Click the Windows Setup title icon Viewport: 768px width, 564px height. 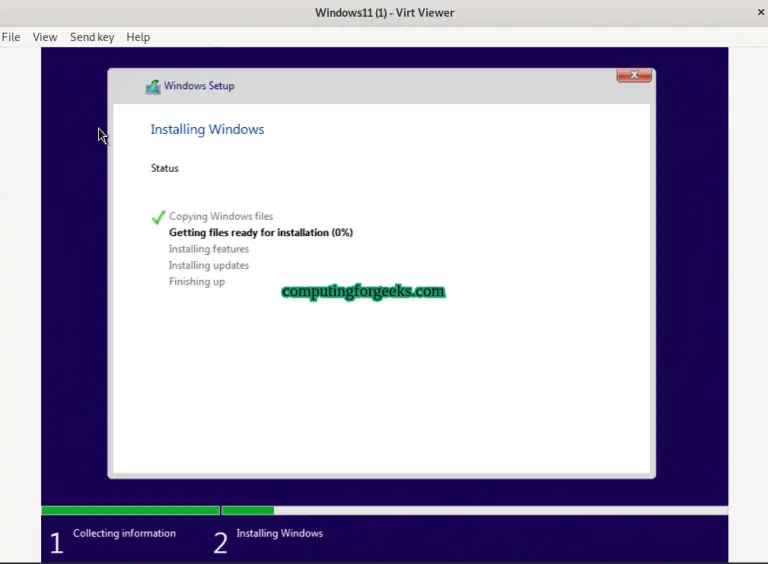coord(153,87)
